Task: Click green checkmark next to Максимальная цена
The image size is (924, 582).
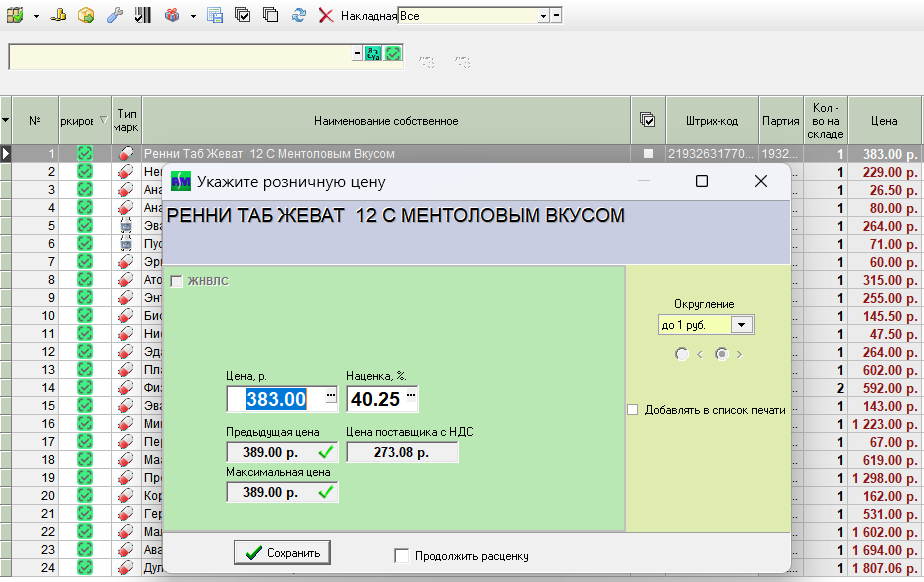Action: click(x=326, y=492)
